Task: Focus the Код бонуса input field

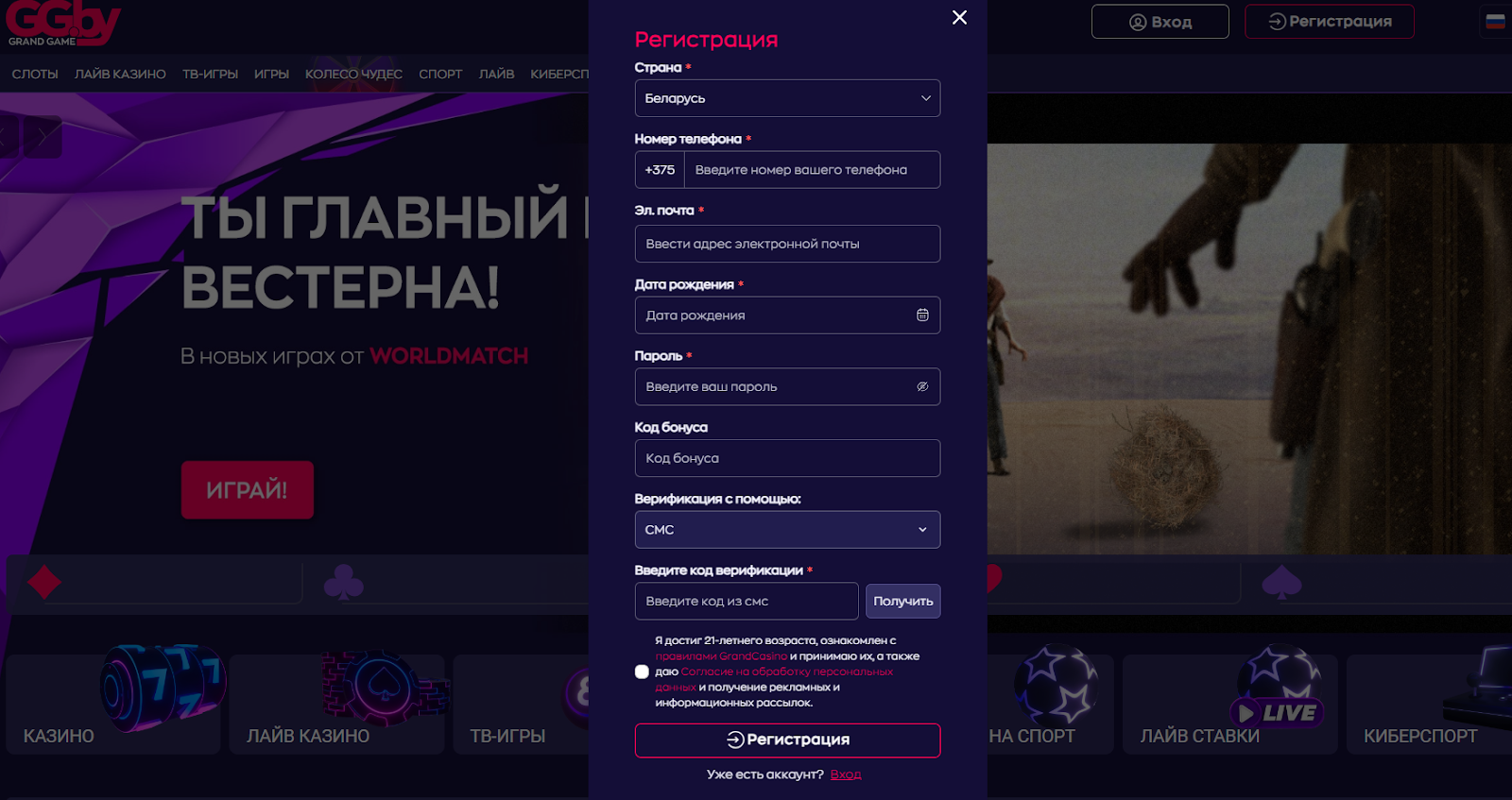Action: tap(787, 458)
